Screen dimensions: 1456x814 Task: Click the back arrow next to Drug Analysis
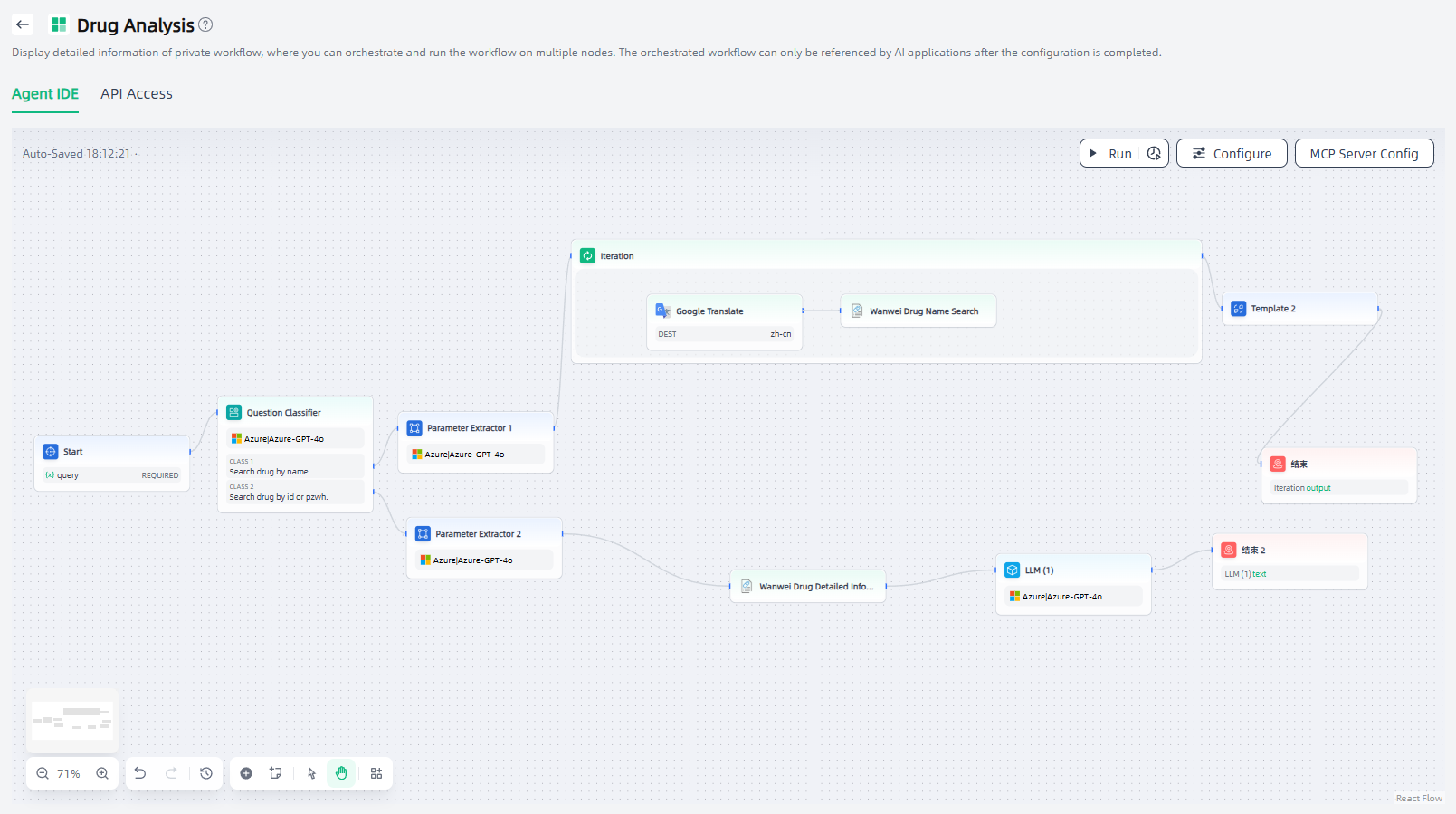coord(23,24)
